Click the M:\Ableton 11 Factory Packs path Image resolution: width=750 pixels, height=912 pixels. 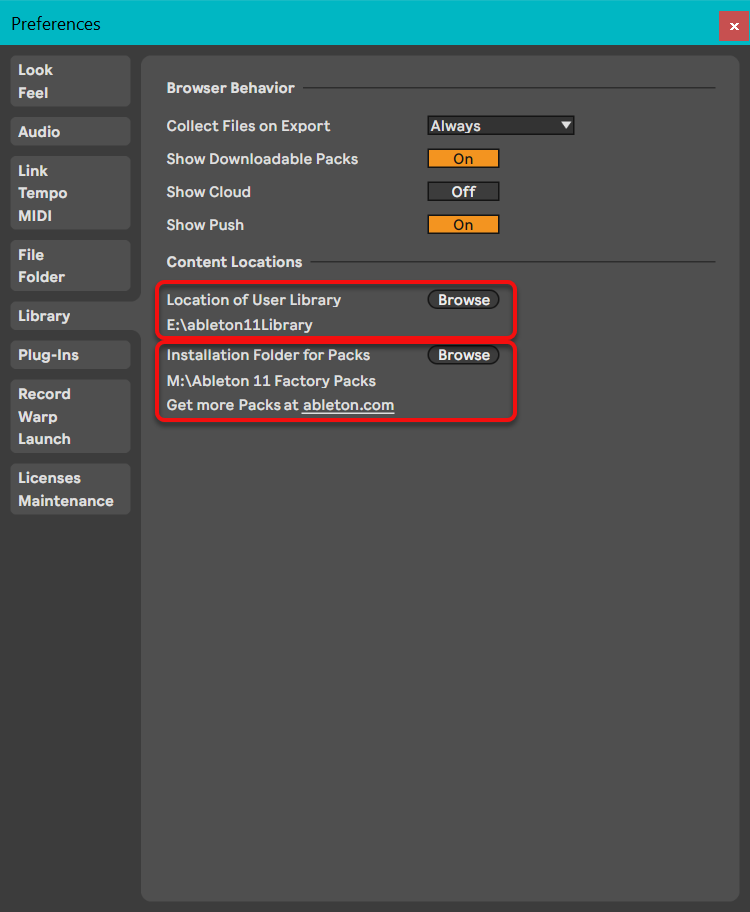[x=271, y=381]
